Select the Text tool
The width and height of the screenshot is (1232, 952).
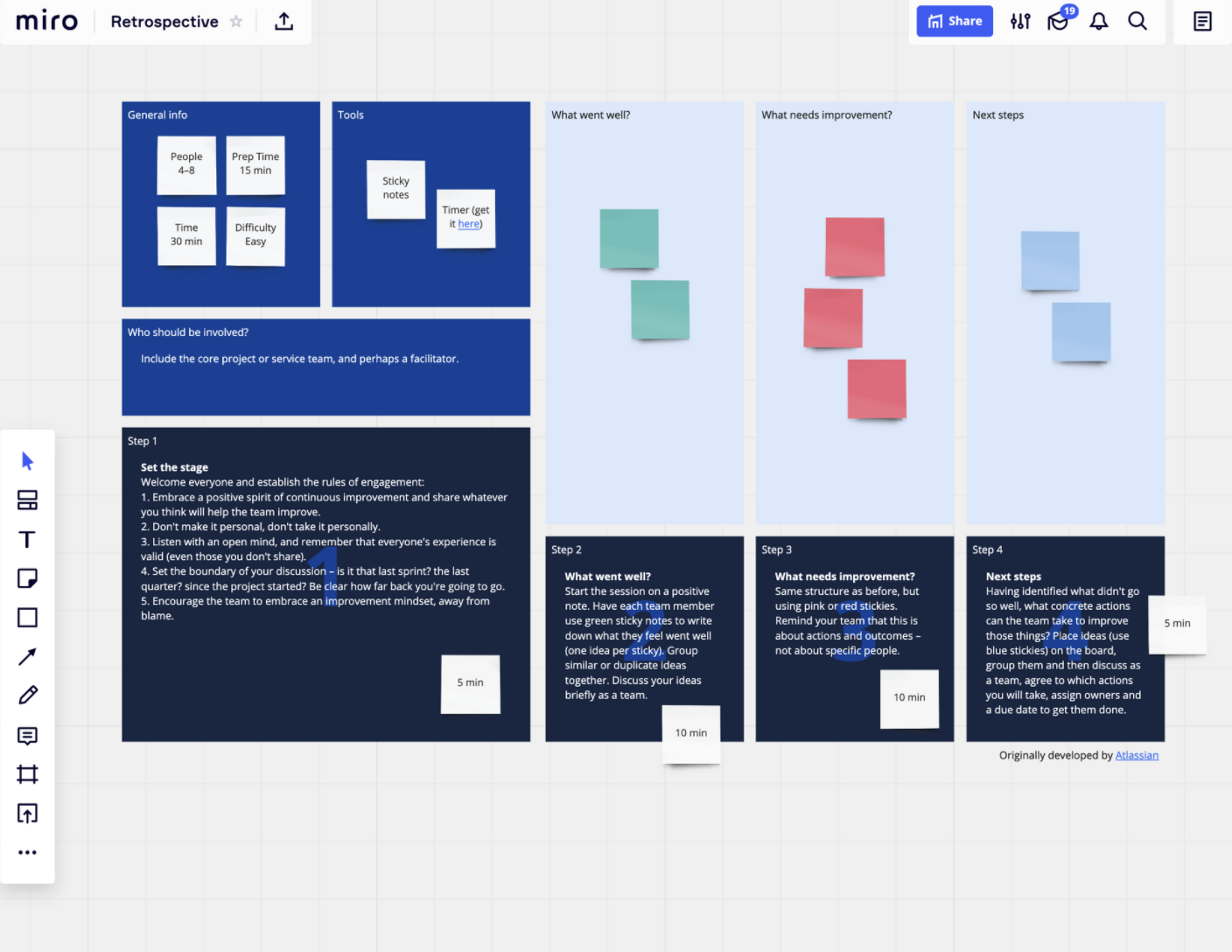[27, 539]
